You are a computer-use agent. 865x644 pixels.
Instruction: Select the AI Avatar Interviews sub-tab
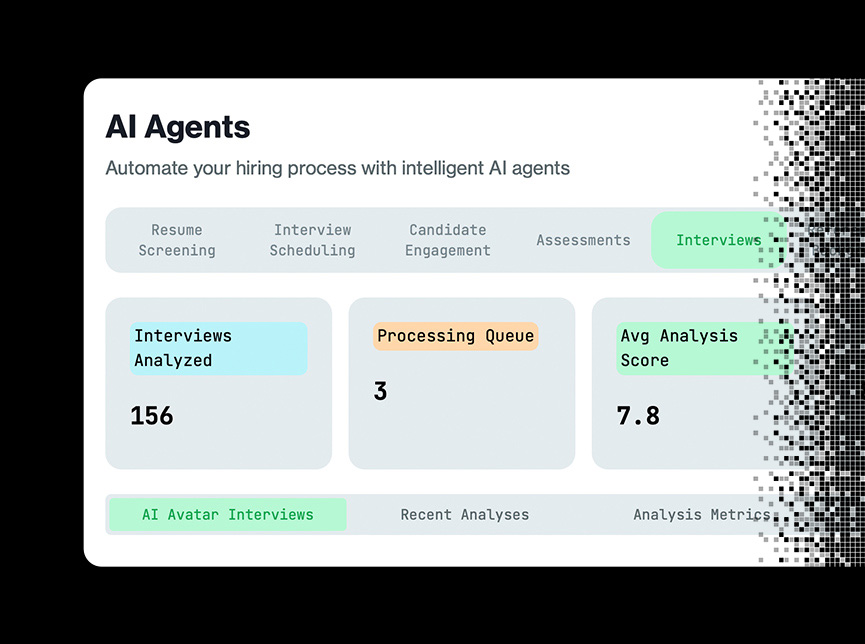pyautogui.click(x=228, y=515)
